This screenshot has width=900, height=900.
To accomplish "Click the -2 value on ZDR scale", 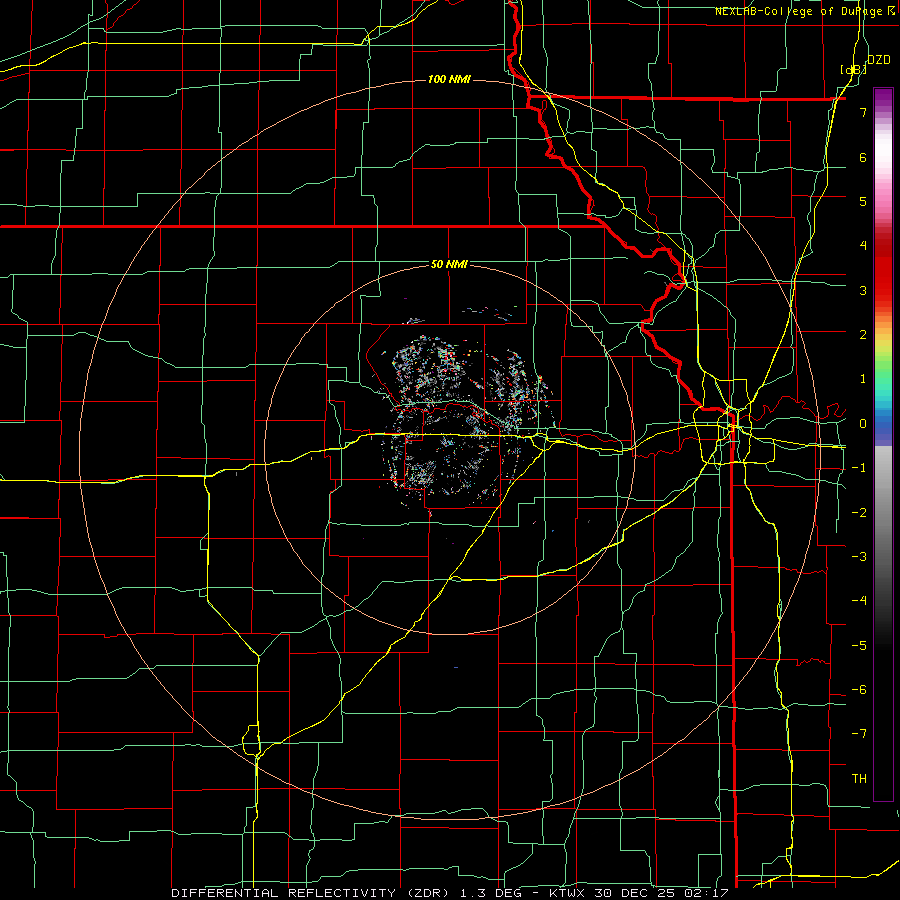I will coord(859,513).
